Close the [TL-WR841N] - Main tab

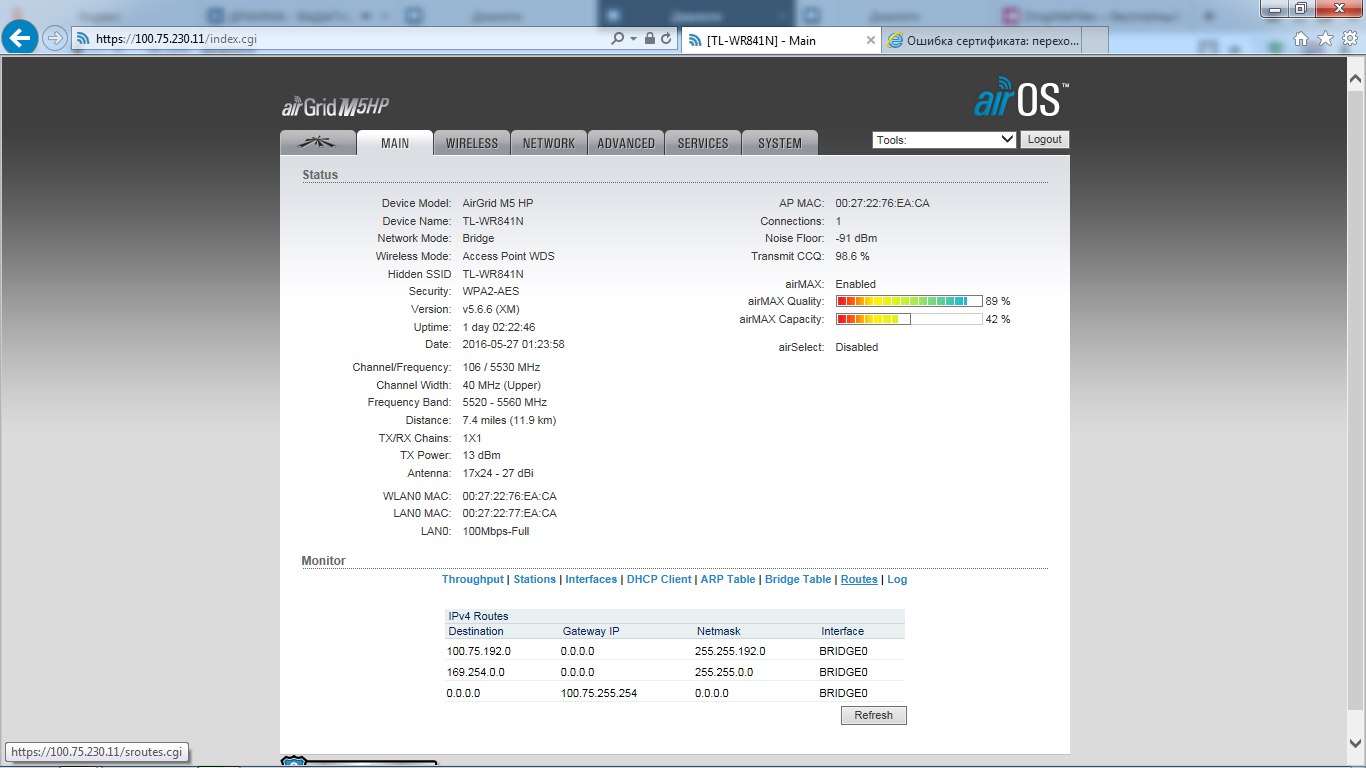point(870,41)
